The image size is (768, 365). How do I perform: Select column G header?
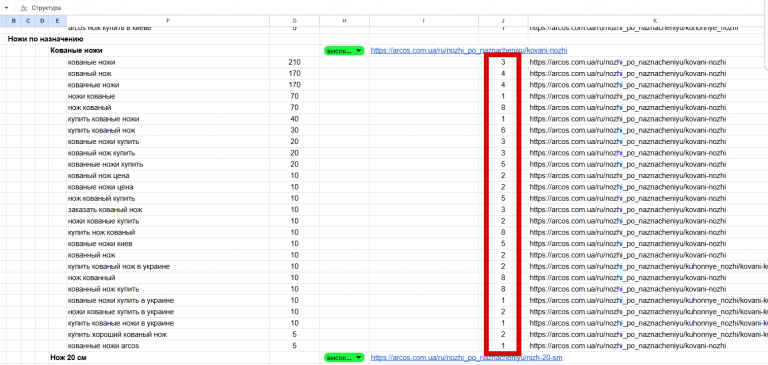point(294,21)
